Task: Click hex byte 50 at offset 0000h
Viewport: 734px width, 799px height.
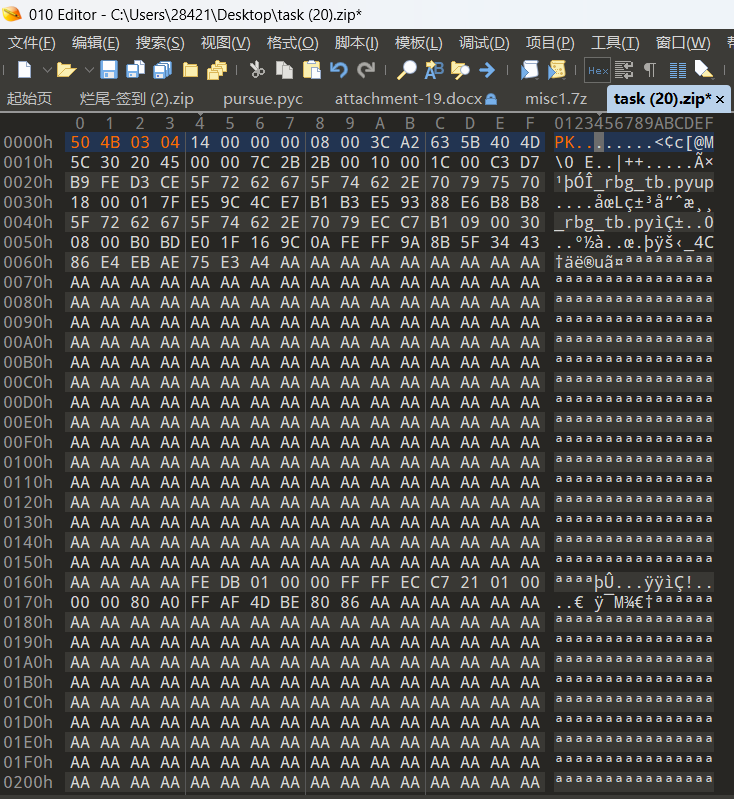Action: pyautogui.click(x=80, y=142)
